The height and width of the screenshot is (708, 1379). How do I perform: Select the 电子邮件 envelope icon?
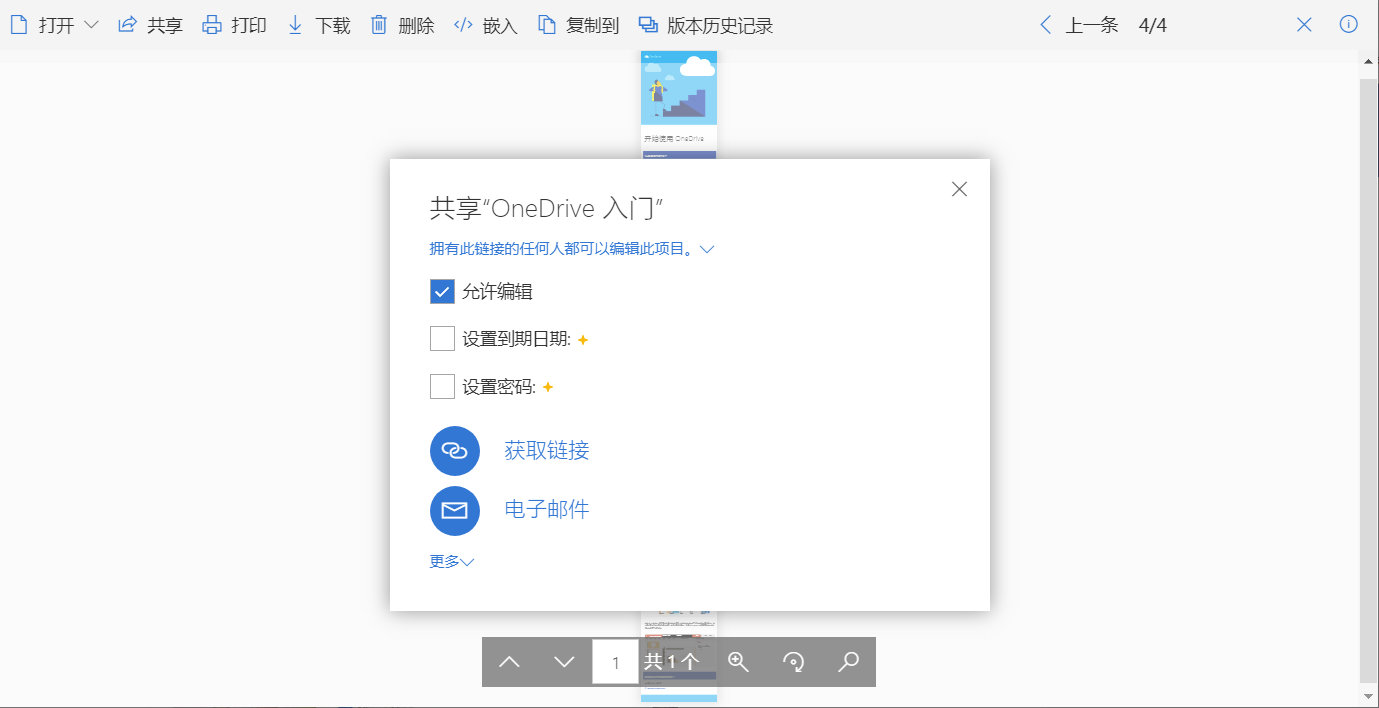(x=455, y=510)
